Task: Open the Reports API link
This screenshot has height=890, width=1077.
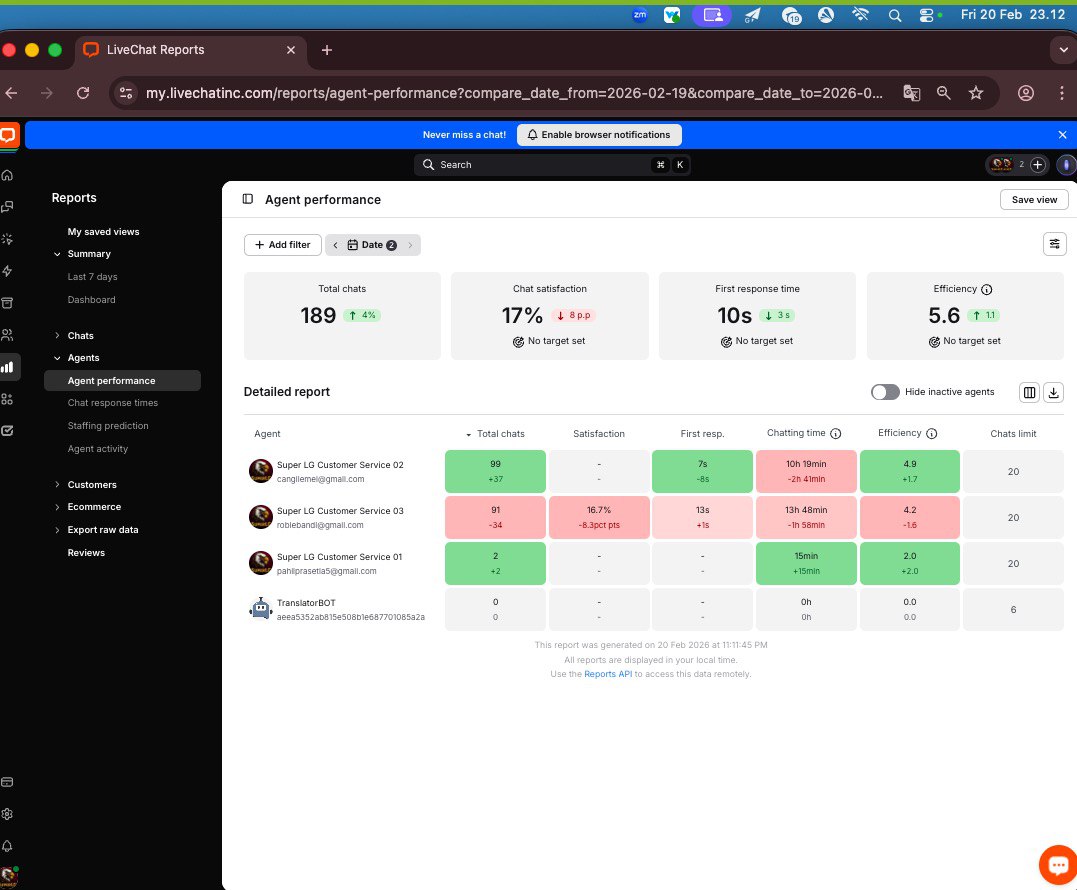Action: click(608, 674)
